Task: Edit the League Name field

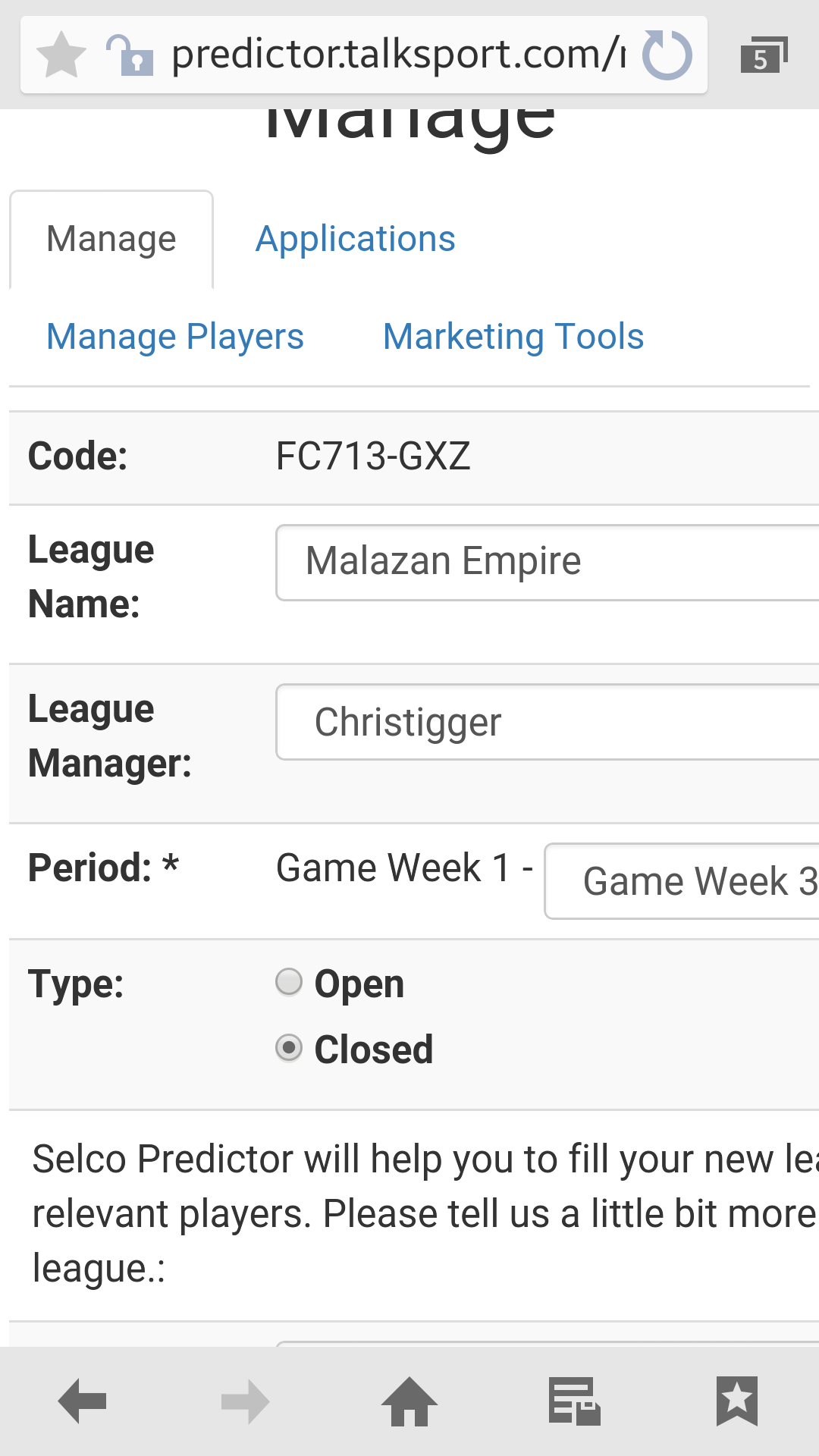Action: (x=548, y=563)
